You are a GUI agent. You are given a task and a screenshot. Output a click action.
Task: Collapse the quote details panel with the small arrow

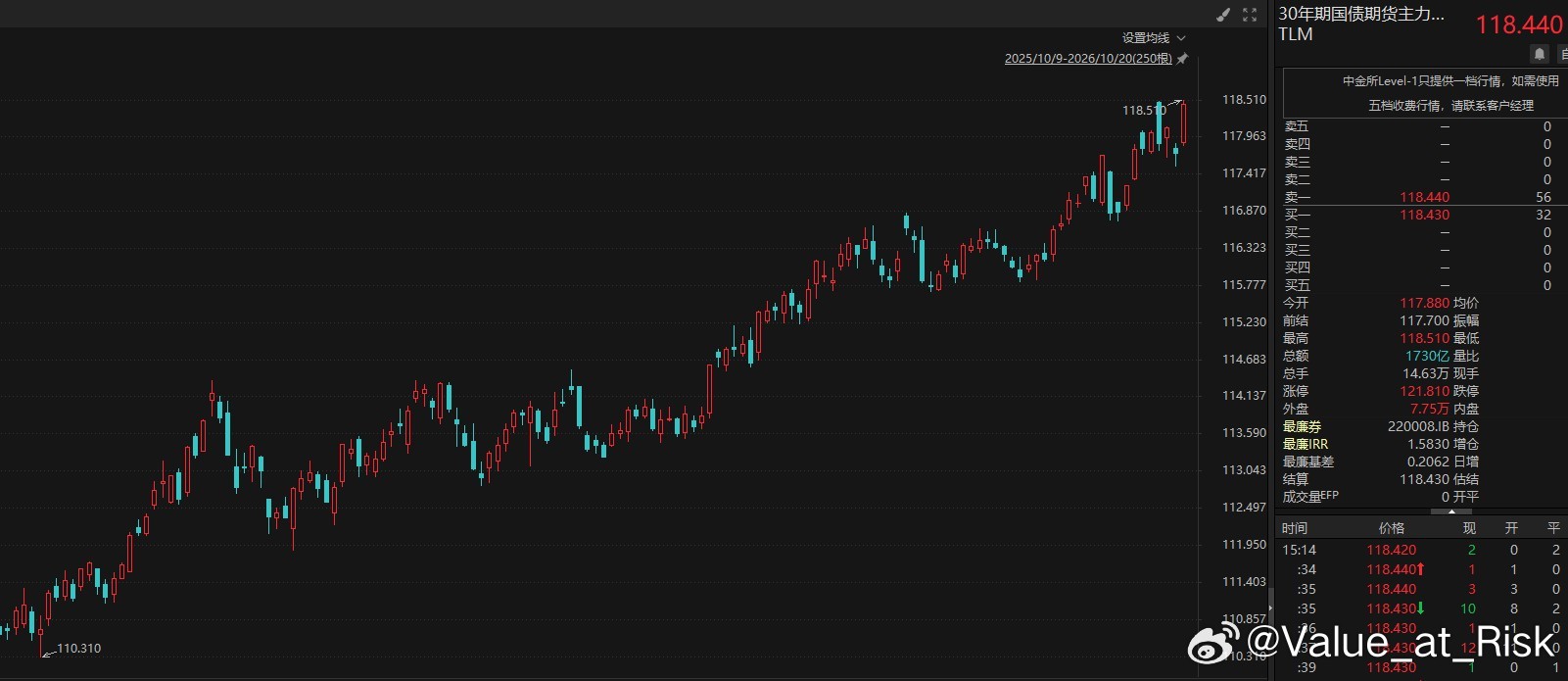(x=1450, y=511)
